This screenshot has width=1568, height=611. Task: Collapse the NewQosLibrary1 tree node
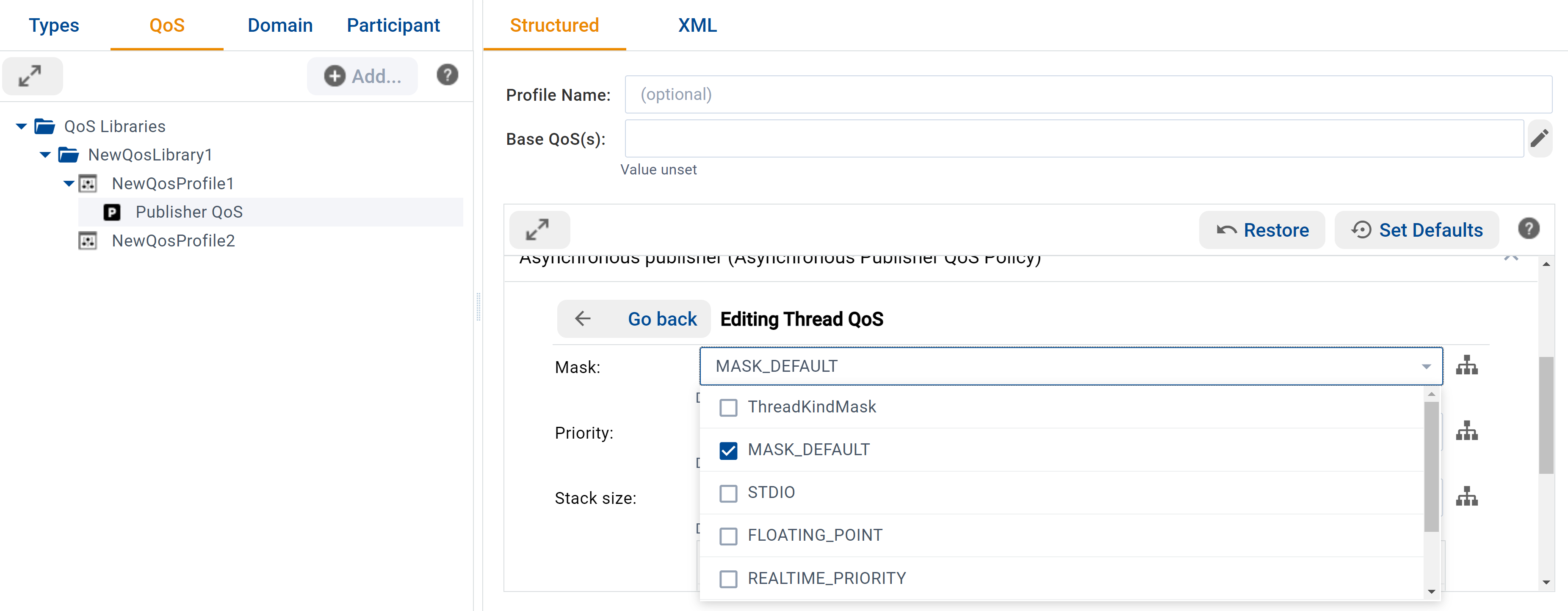(x=45, y=155)
